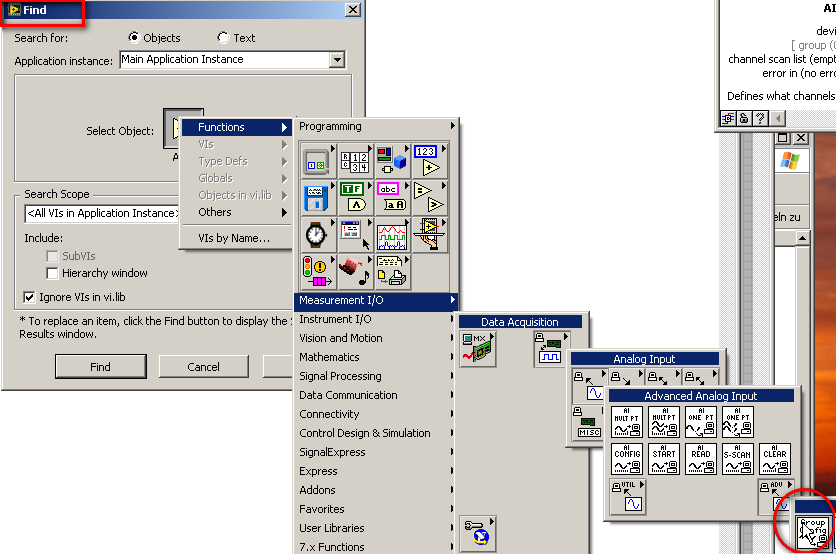836x554 pixels.
Task: Open the Boolean TF palette icon
Action: (356, 198)
